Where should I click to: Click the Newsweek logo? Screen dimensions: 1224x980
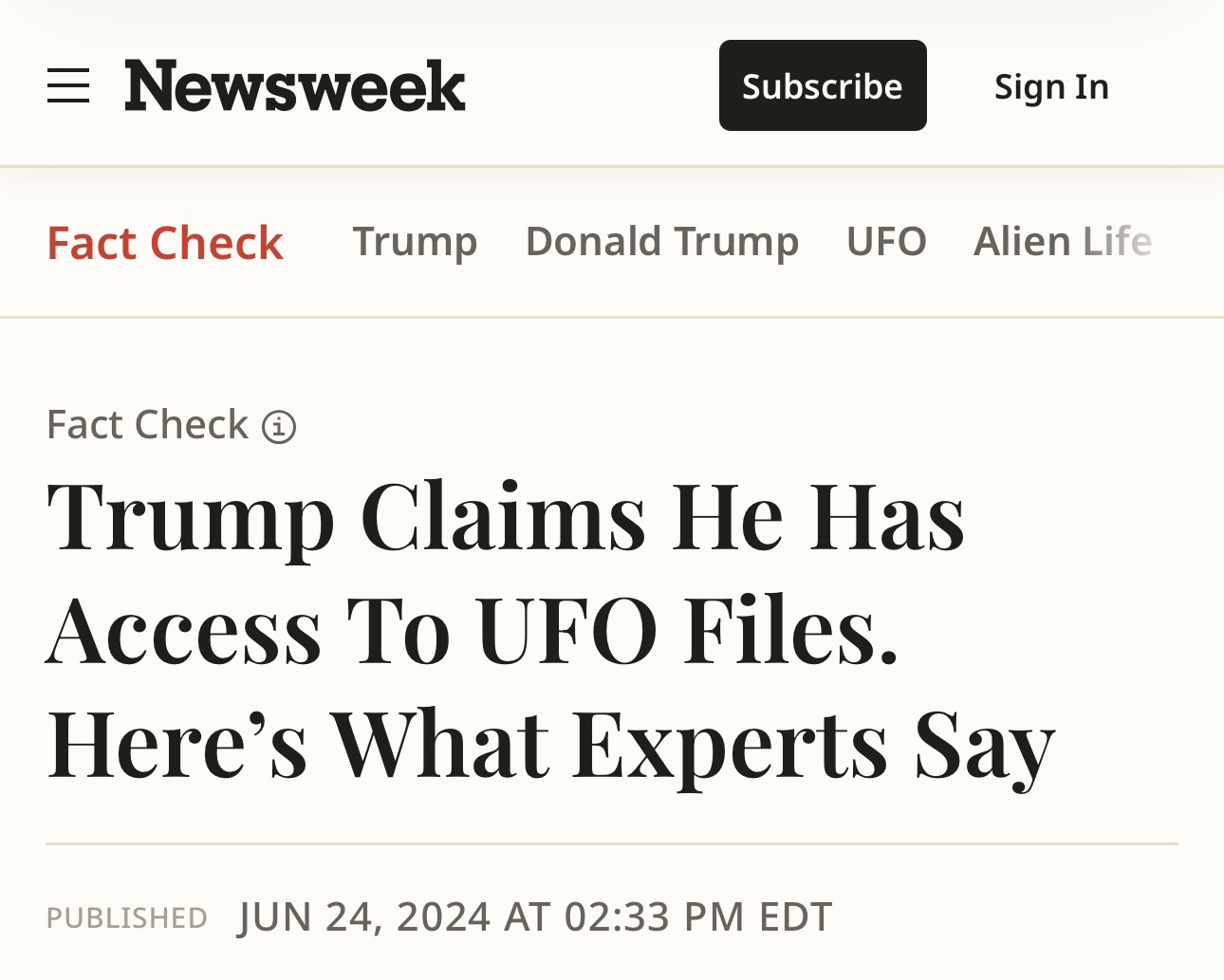(294, 85)
